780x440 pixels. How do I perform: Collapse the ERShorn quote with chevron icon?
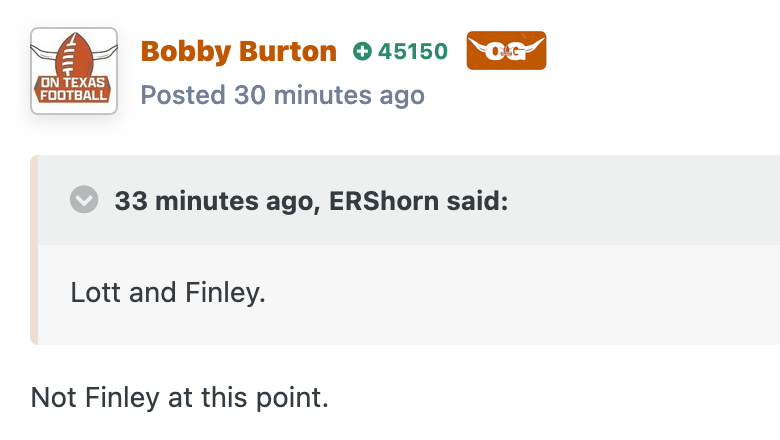click(x=84, y=199)
